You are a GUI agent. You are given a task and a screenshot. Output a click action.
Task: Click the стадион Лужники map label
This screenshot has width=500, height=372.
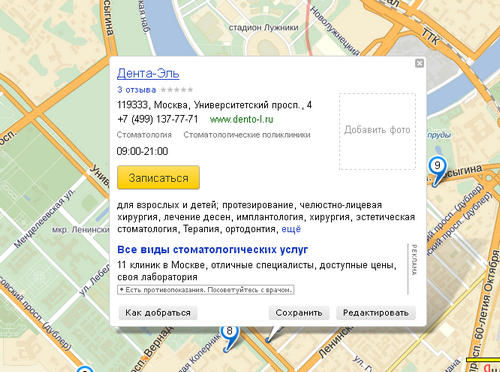(x=263, y=28)
